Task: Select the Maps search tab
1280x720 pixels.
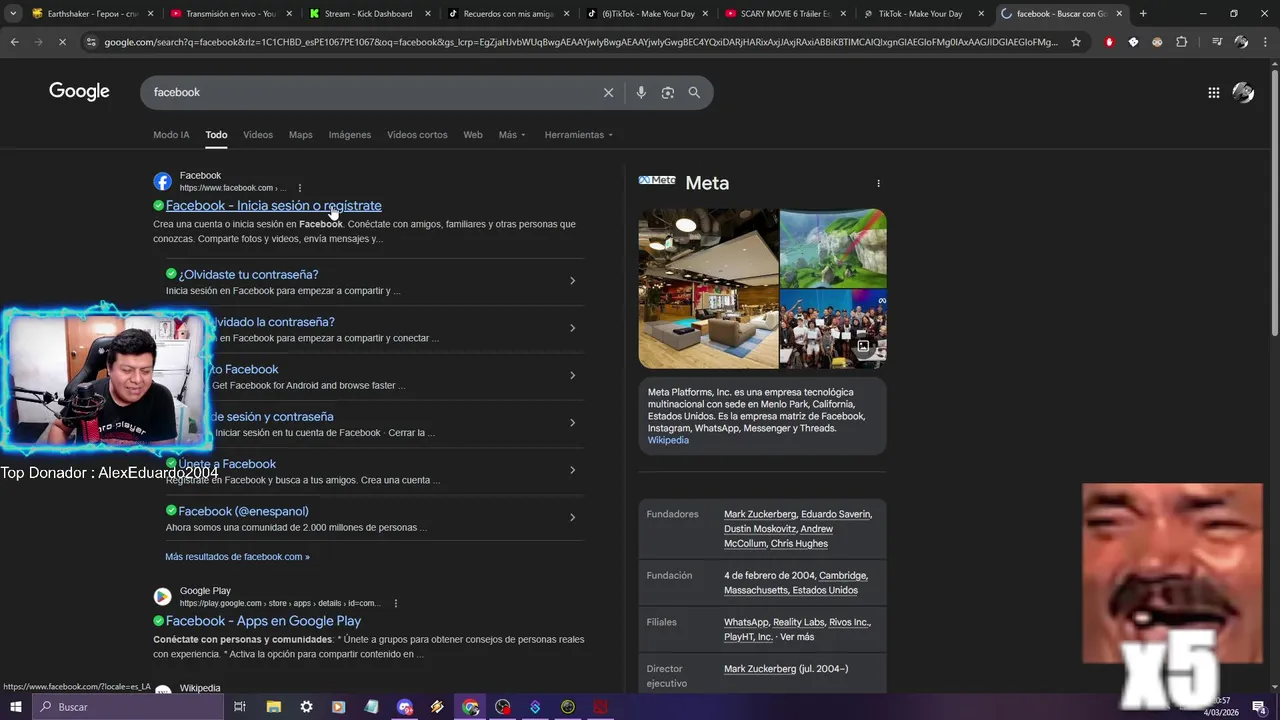Action: [x=300, y=135]
